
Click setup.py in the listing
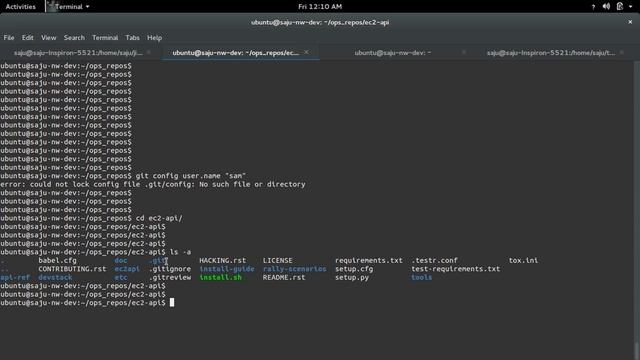coord(352,278)
